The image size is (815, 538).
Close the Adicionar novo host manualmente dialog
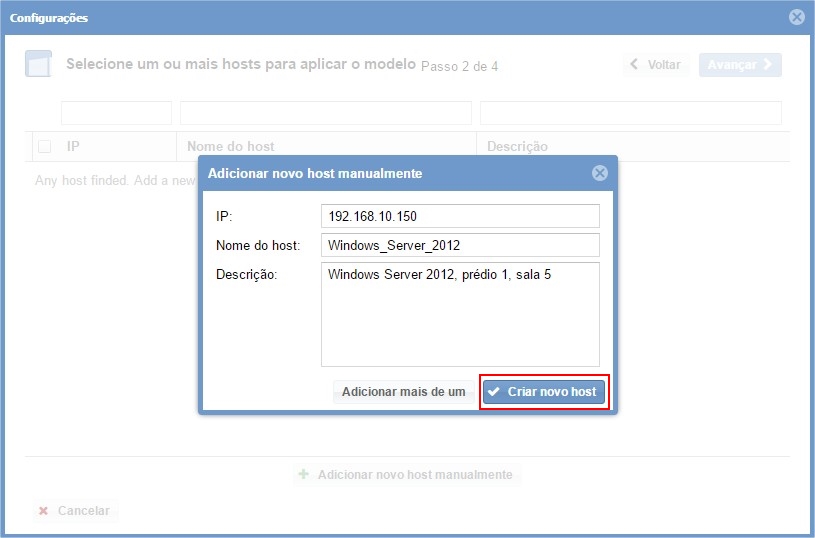(600, 173)
